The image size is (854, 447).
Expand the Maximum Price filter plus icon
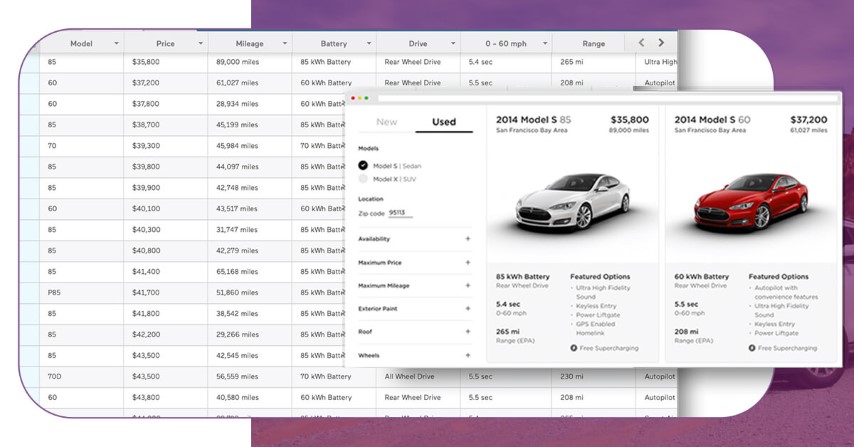467,262
